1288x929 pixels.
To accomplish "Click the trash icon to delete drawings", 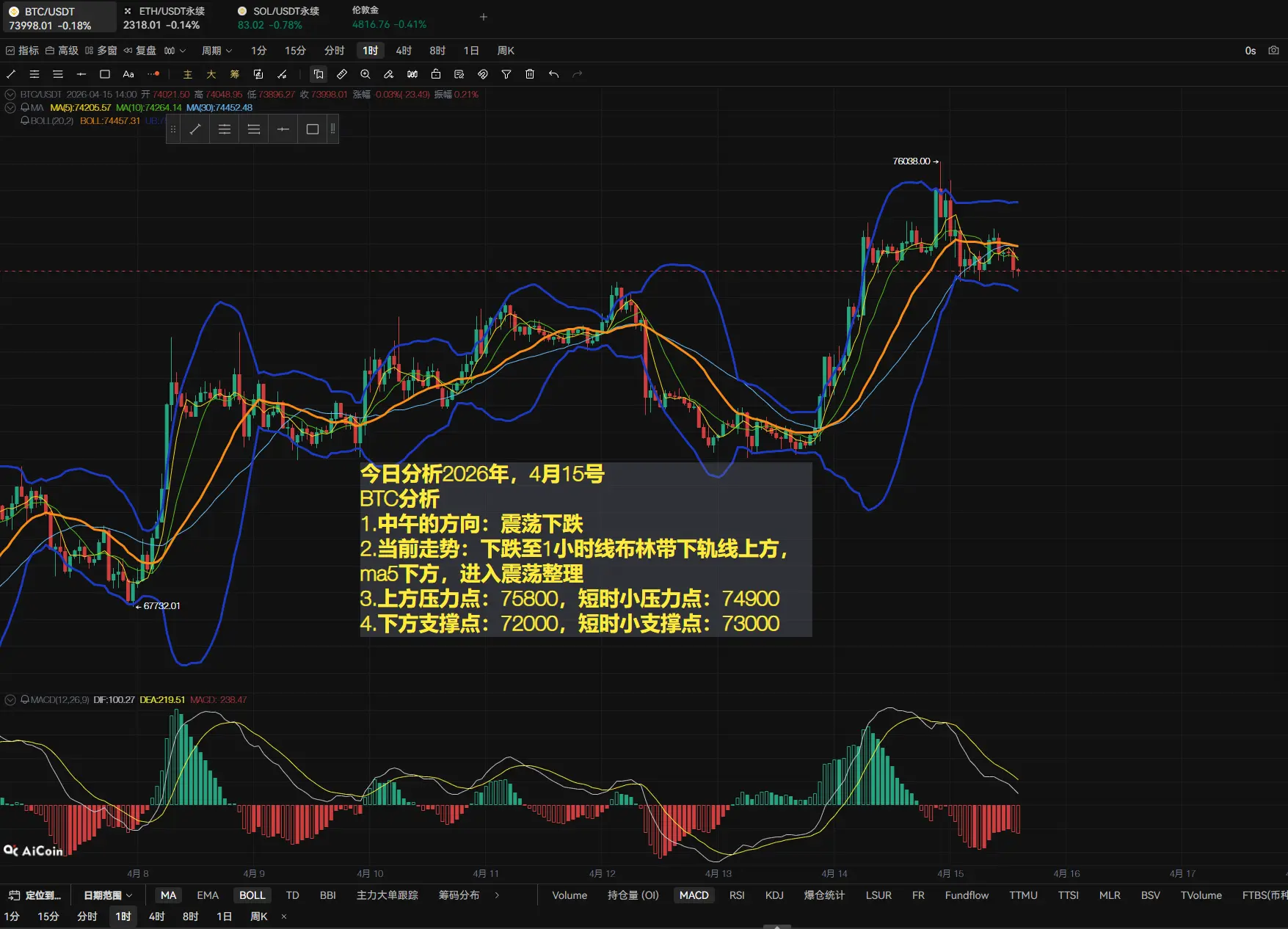I will 530,74.
